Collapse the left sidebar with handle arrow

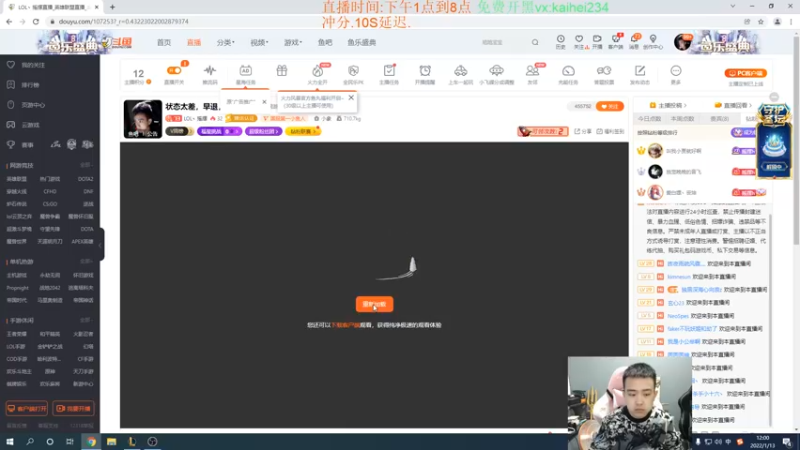(x=101, y=244)
